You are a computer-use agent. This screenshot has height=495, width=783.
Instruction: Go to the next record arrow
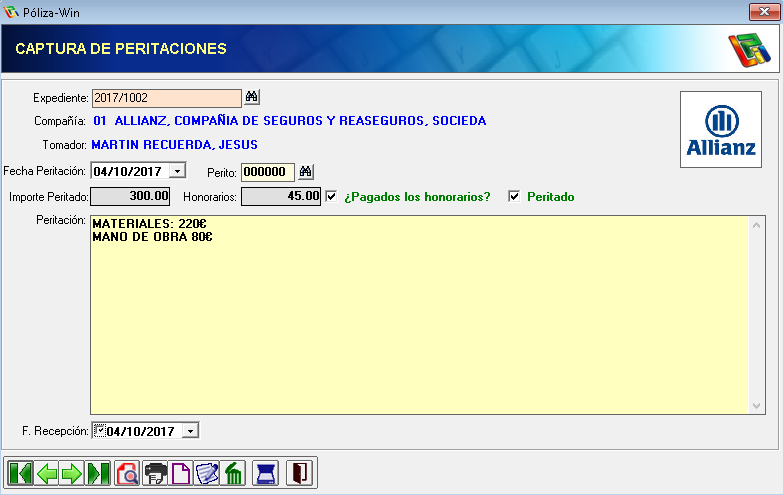pyautogui.click(x=71, y=473)
